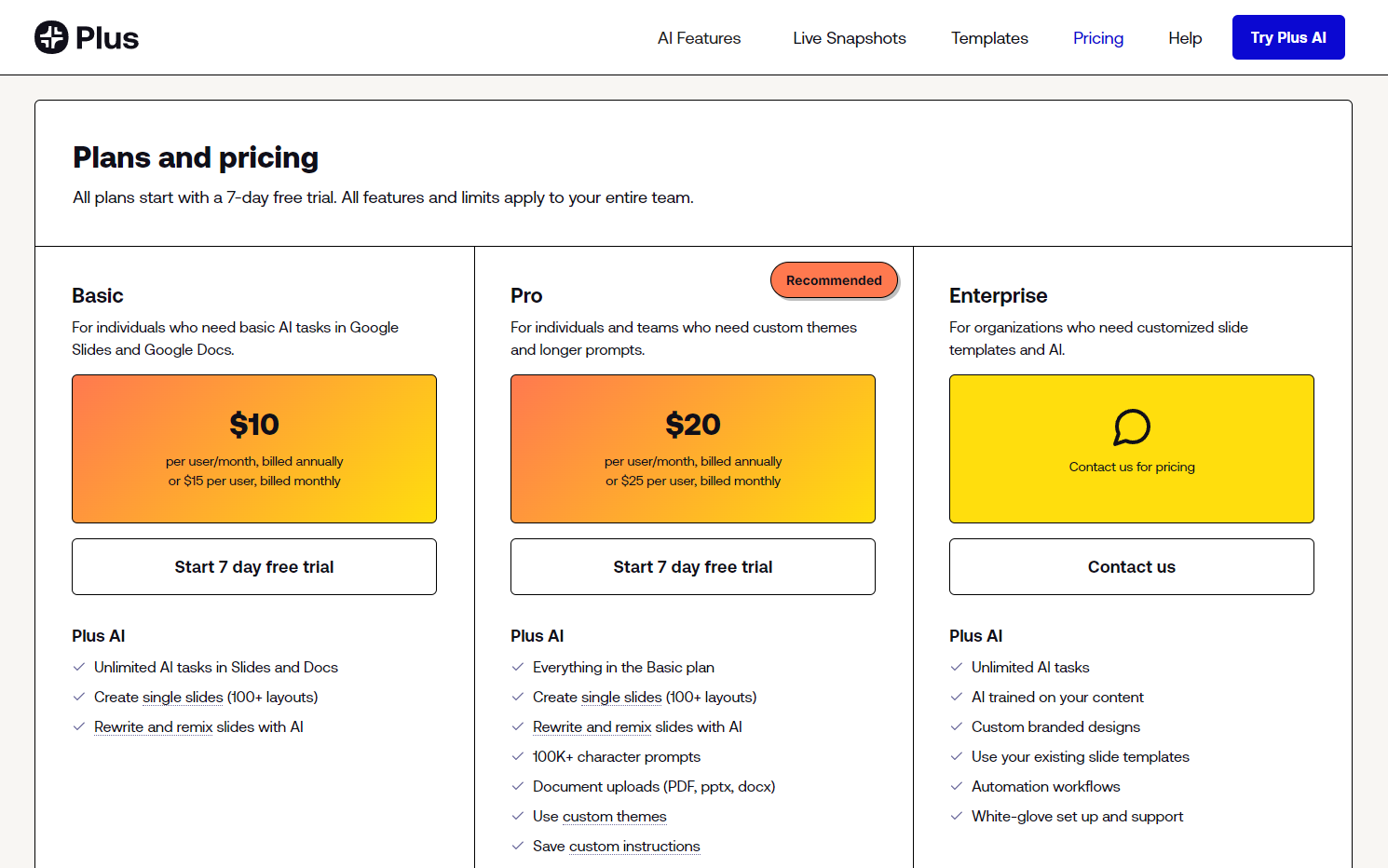Screen dimensions: 1388x868
Task: Click the 'Pro' plan heading
Action: 526,295
